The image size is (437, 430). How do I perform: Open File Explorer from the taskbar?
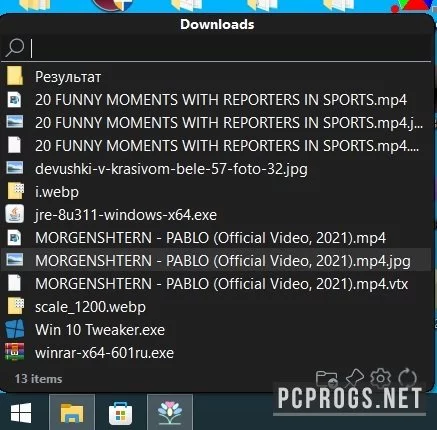72,413
